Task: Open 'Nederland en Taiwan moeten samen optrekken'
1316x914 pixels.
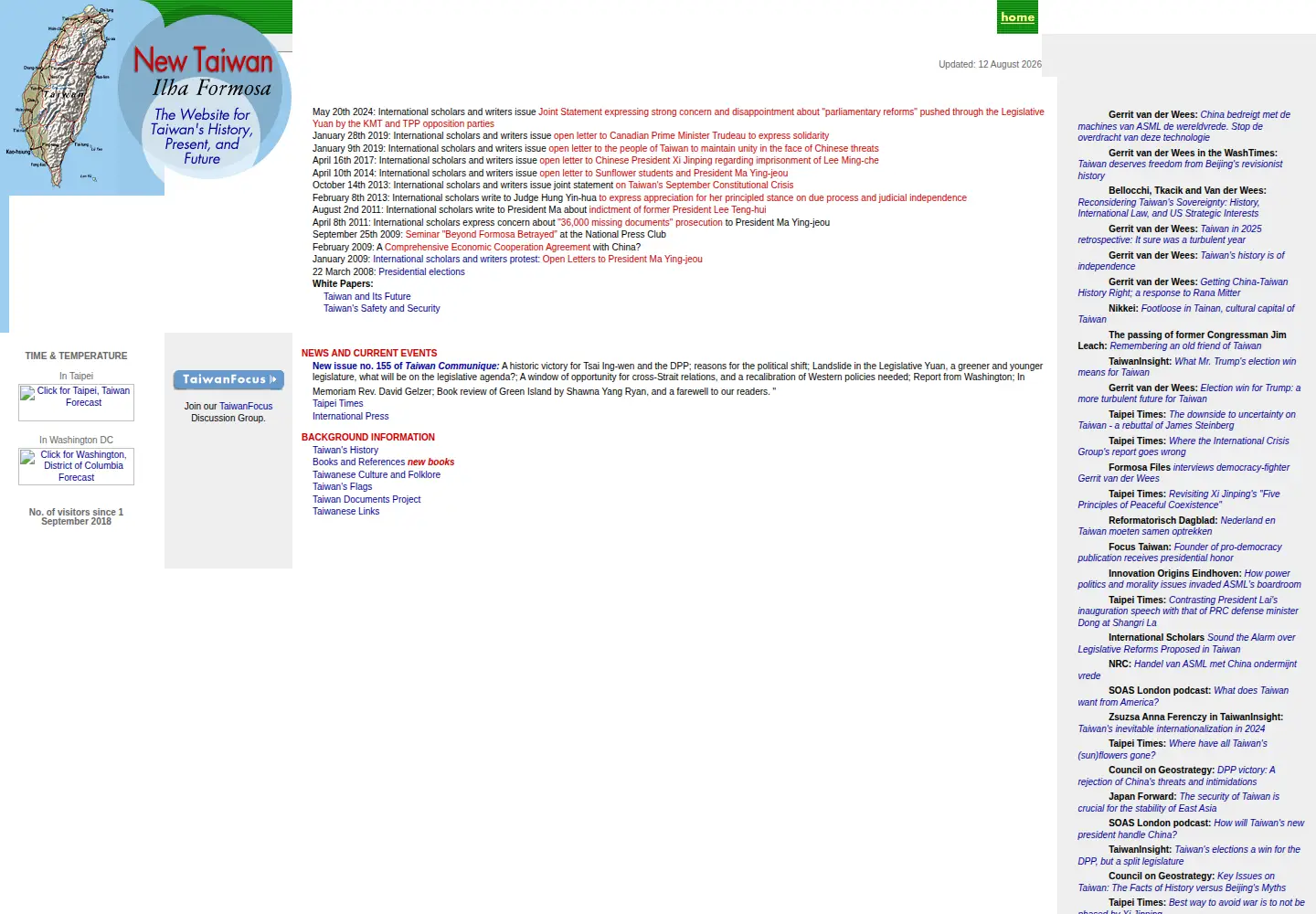Action: tap(1177, 526)
